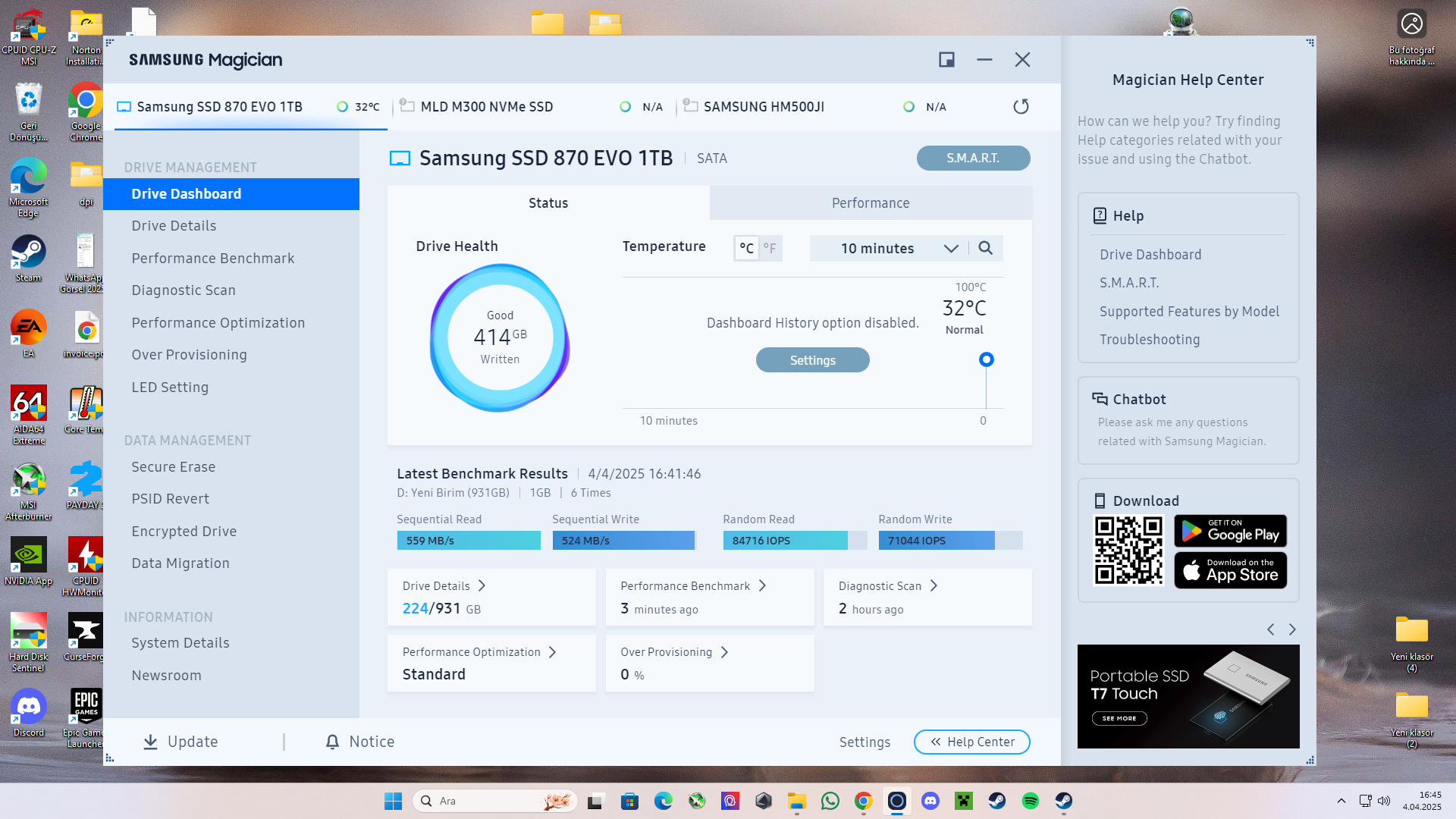This screenshot has height=819, width=1456.
Task: Click WhatsApp icon in taskbar
Action: coord(830,801)
